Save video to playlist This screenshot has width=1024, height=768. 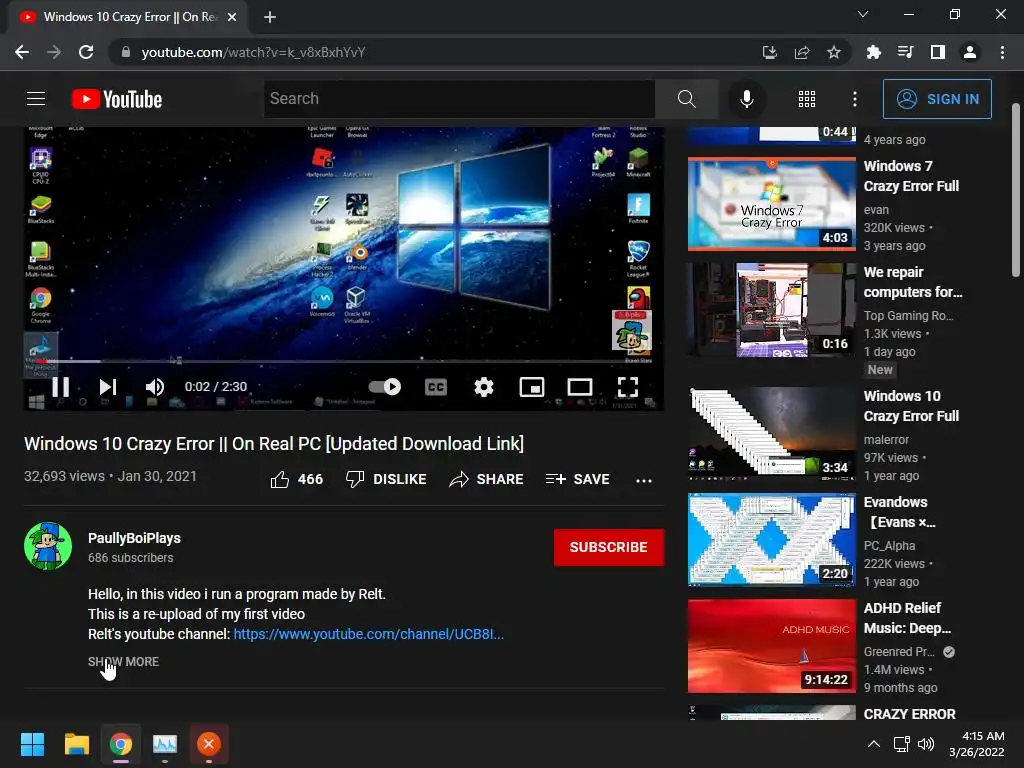tap(577, 479)
